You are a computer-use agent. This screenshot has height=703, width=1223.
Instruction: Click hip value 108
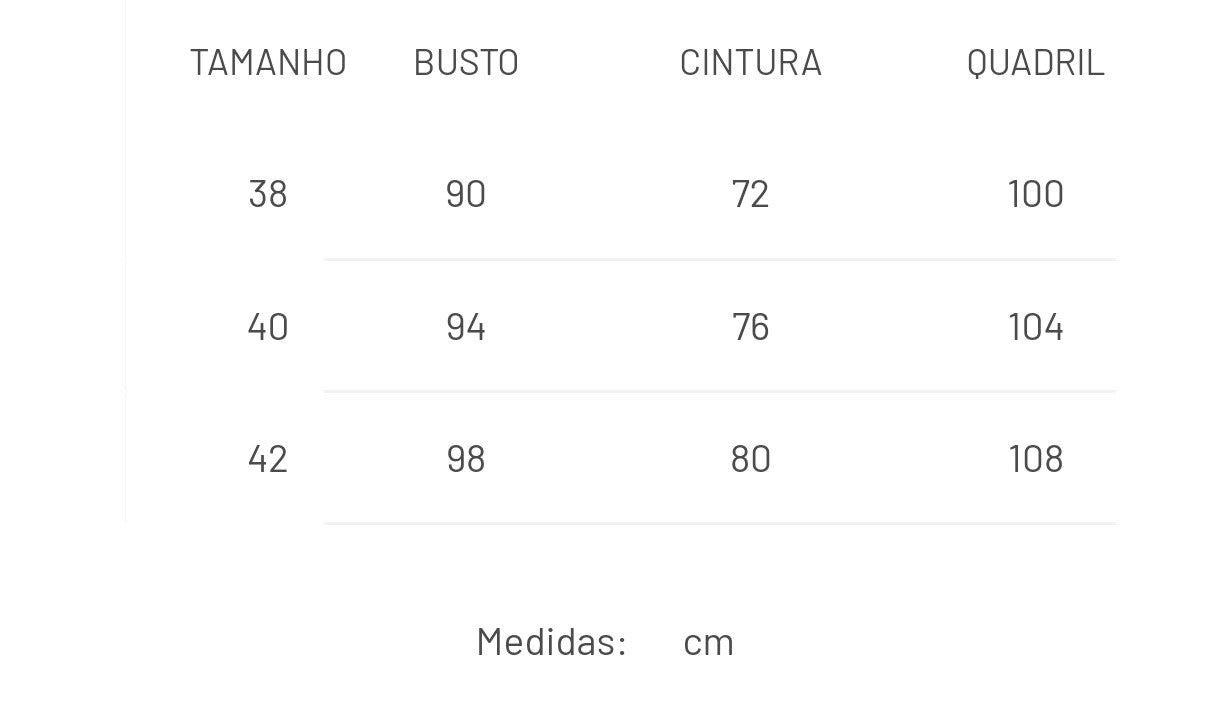1036,459
